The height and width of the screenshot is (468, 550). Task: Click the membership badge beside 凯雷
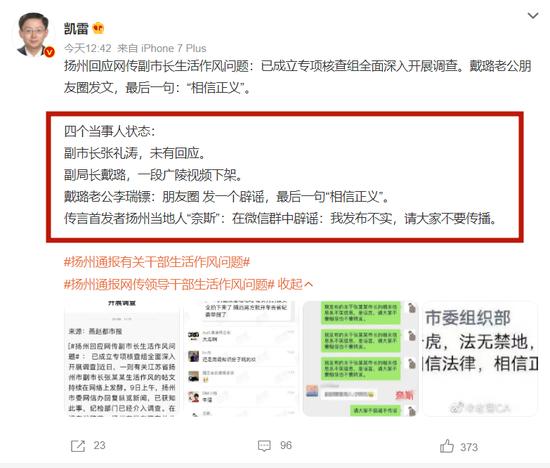pyautogui.click(x=98, y=28)
